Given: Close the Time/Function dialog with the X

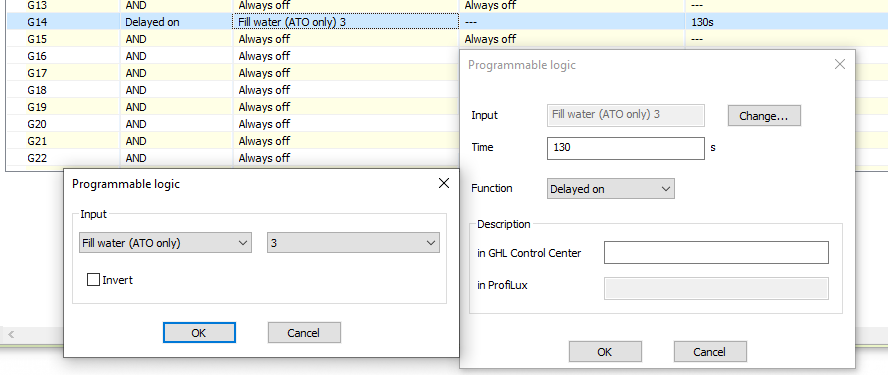Looking at the screenshot, I should 840,64.
